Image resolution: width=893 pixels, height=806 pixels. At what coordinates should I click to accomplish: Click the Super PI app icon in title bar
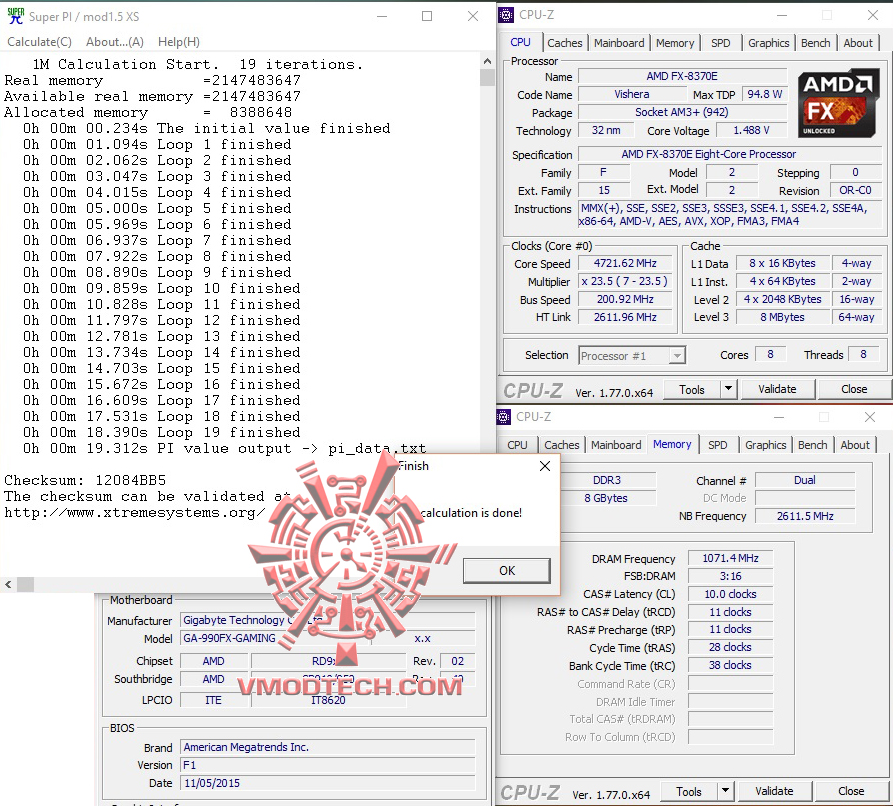[16, 16]
